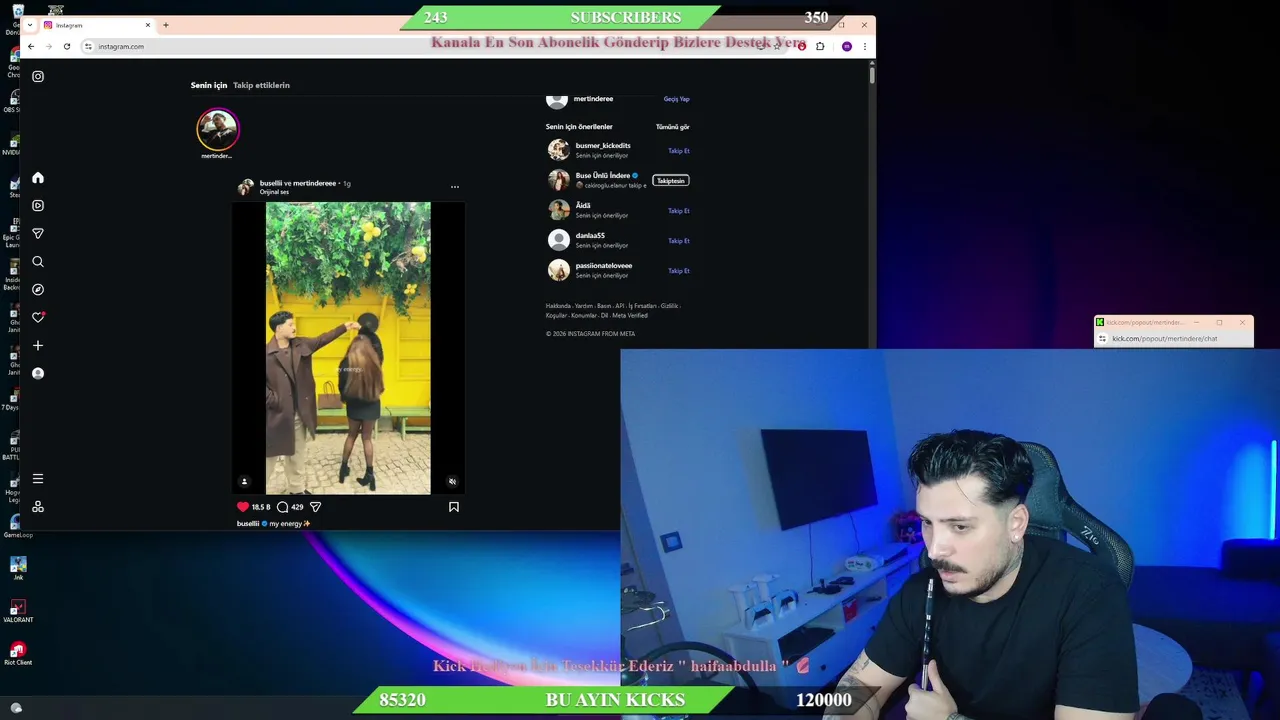The image size is (1280, 720).
Task: Follow danlaa55 with Takip Et
Action: point(679,241)
